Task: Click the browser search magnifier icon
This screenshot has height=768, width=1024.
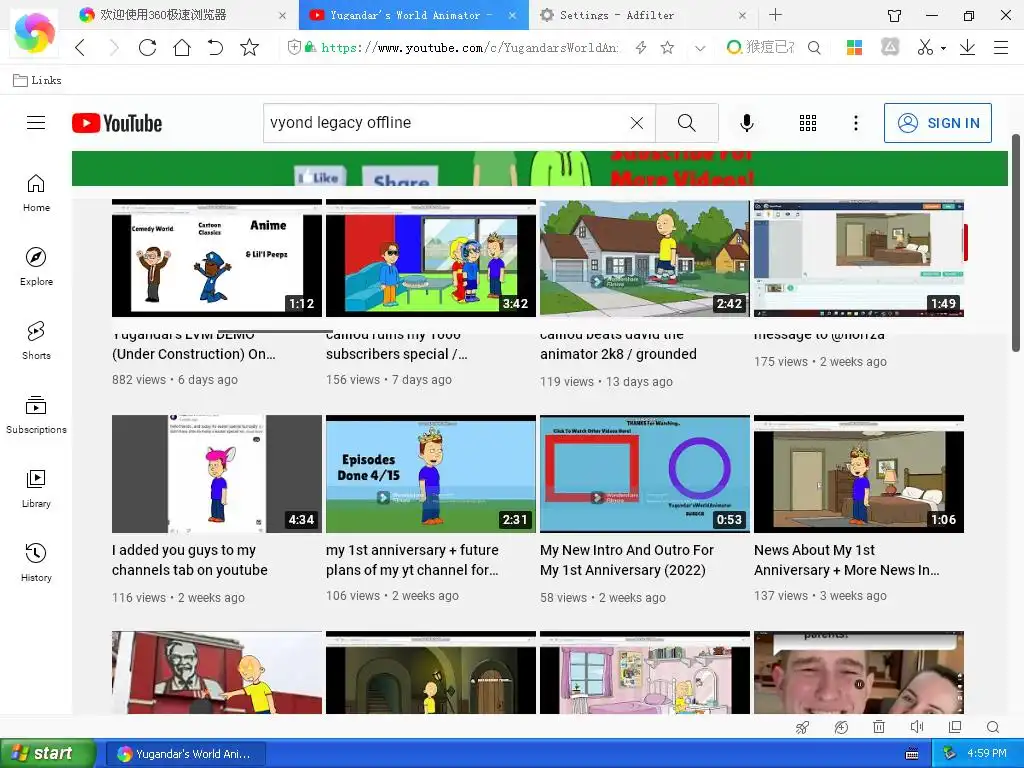Action: [x=814, y=47]
